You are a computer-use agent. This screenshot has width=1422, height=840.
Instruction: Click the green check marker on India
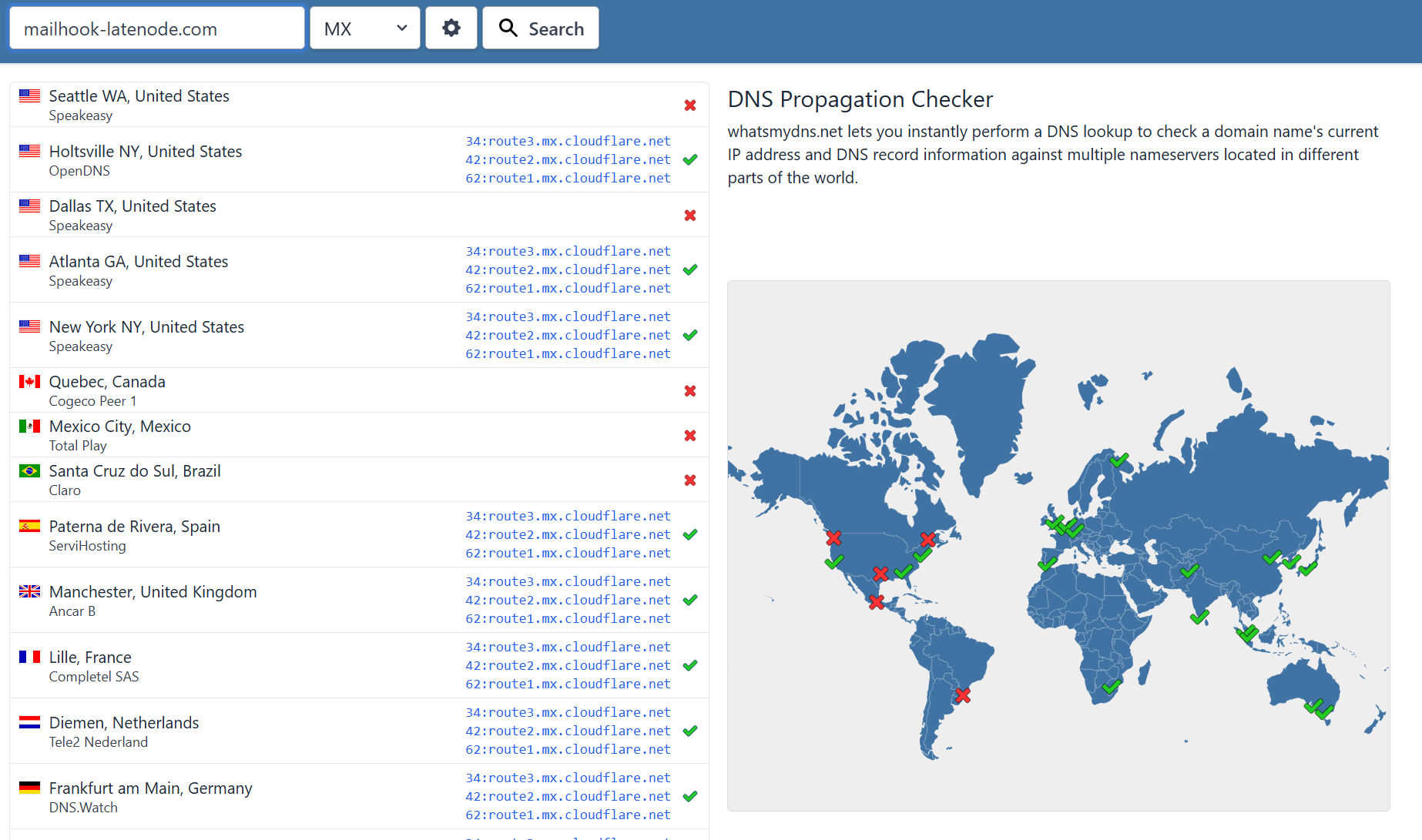click(x=1199, y=617)
